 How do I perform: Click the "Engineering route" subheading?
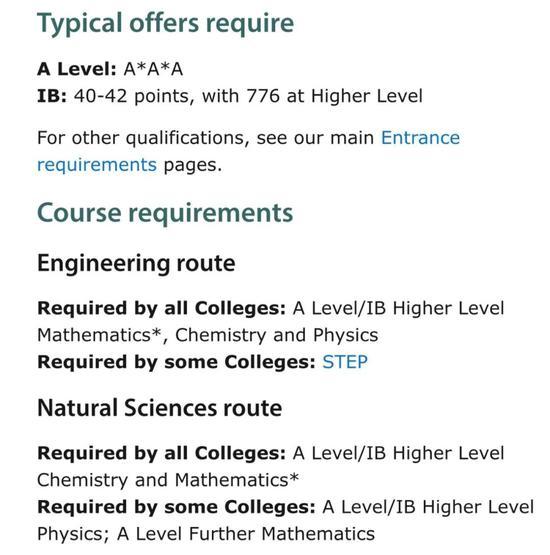click(136, 264)
